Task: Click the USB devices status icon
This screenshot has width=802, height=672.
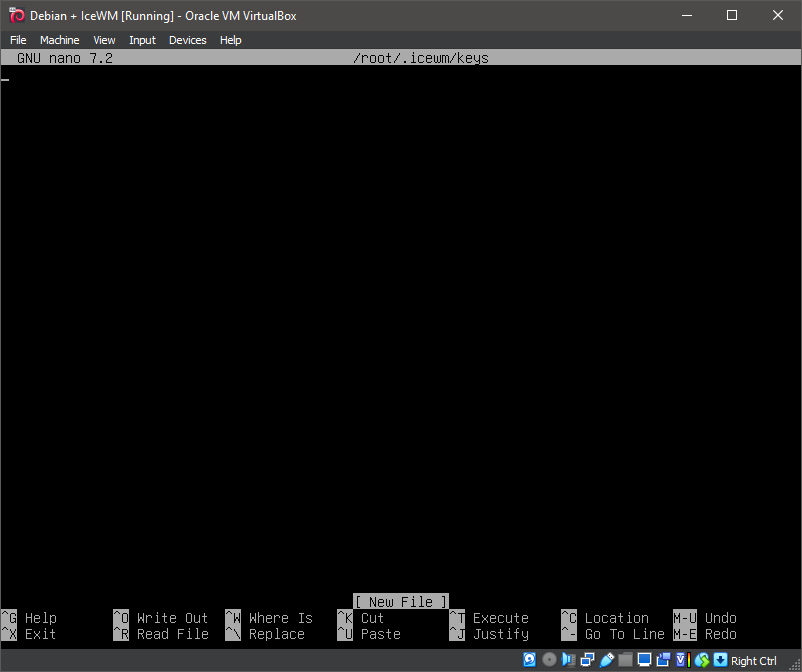Action: coord(607,660)
